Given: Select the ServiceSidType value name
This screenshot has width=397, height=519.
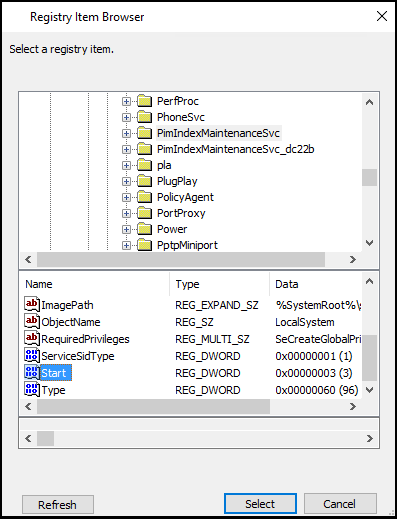Looking at the screenshot, I should coord(78,356).
